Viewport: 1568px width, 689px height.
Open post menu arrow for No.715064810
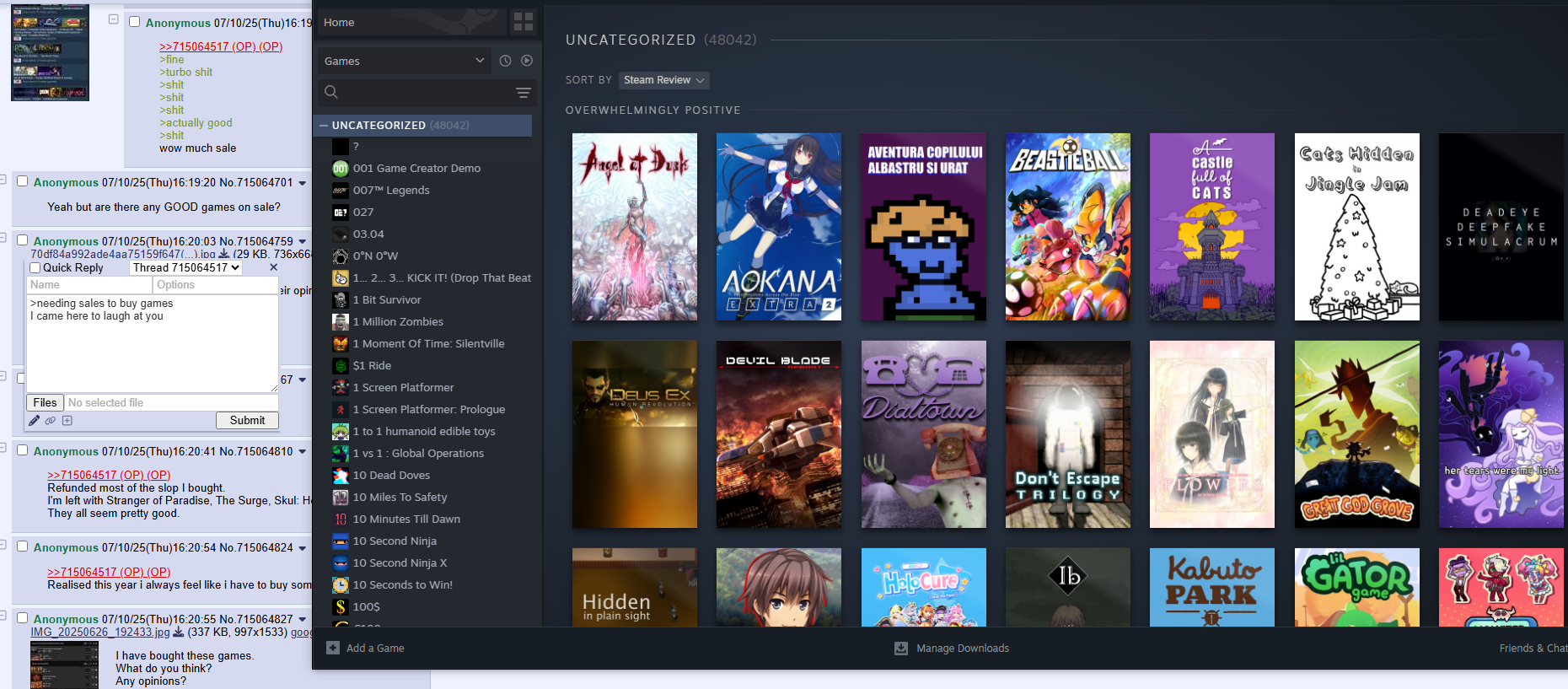click(303, 452)
